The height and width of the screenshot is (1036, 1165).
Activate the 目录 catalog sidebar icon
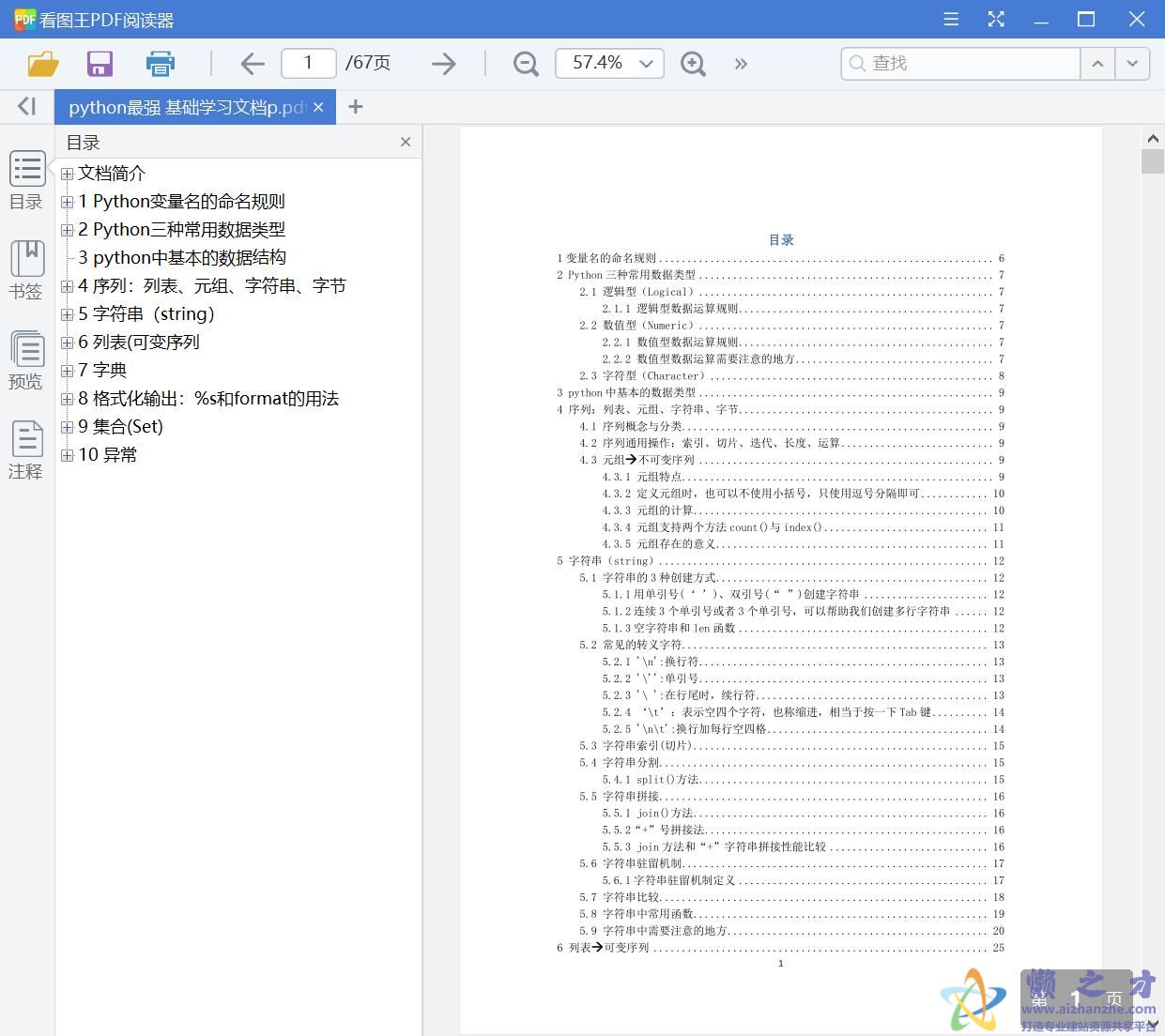click(x=26, y=179)
